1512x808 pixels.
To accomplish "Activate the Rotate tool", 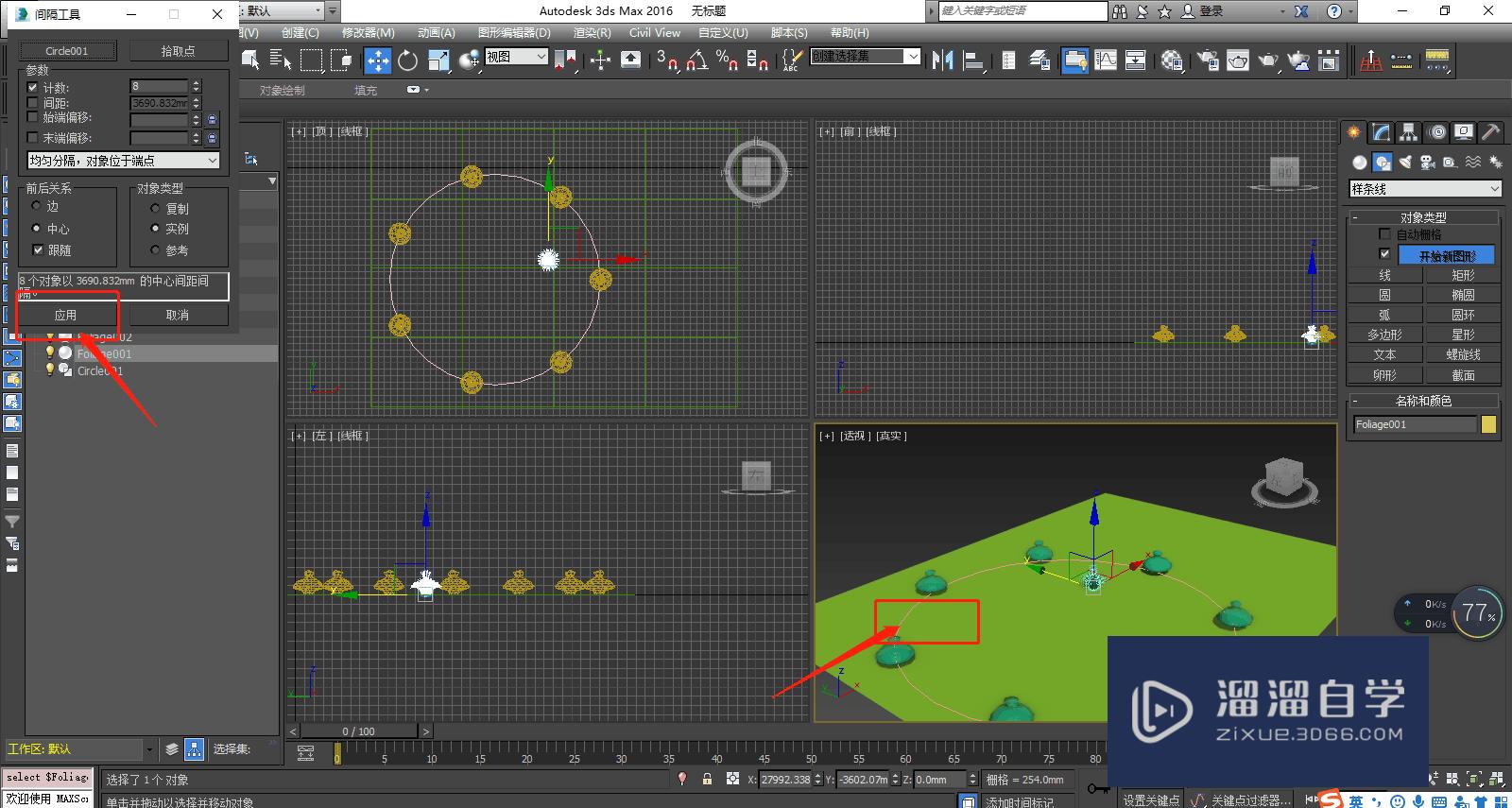I will (407, 60).
